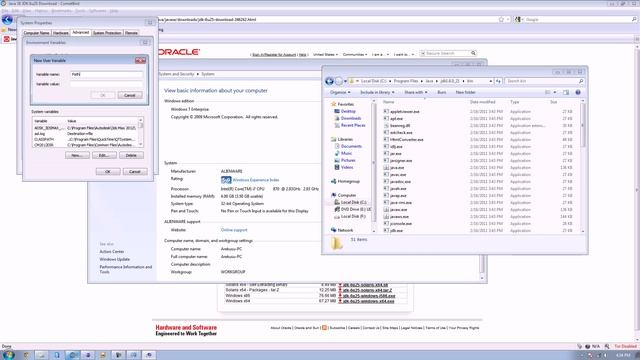Image resolution: width=640 pixels, height=360 pixels.
Task: Click the Homegroup icon in navigation pane
Action: [333, 181]
